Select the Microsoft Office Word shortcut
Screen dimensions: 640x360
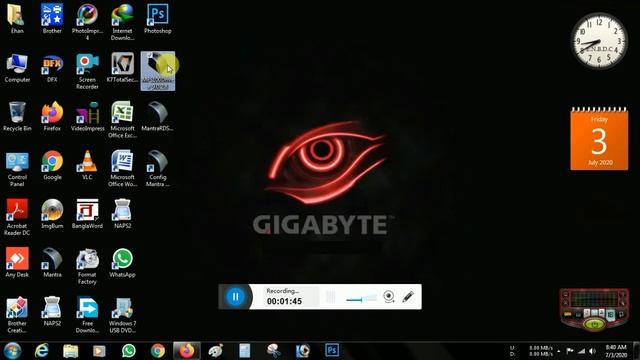tap(122, 169)
